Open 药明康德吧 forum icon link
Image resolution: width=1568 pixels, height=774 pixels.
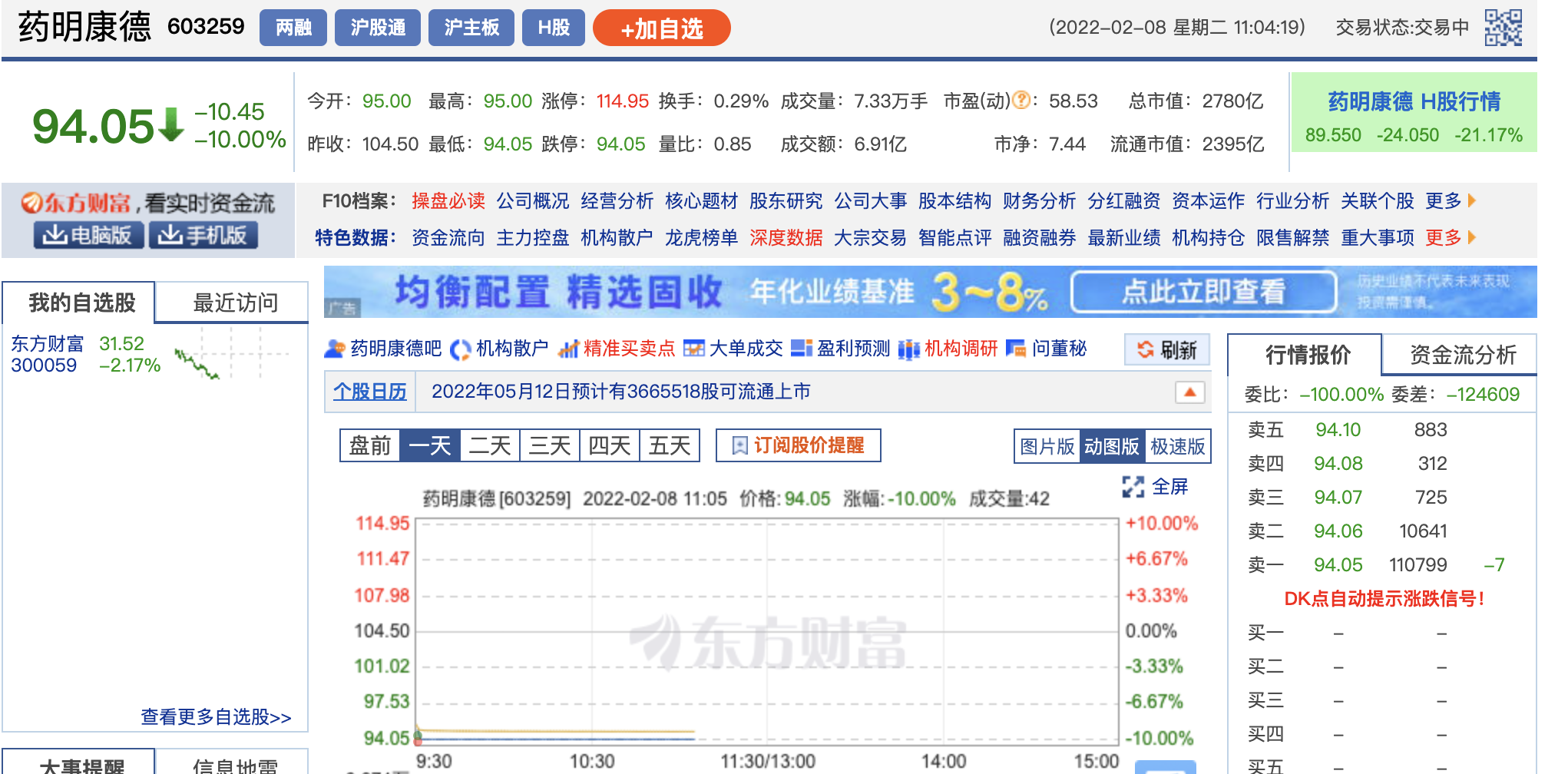382,349
